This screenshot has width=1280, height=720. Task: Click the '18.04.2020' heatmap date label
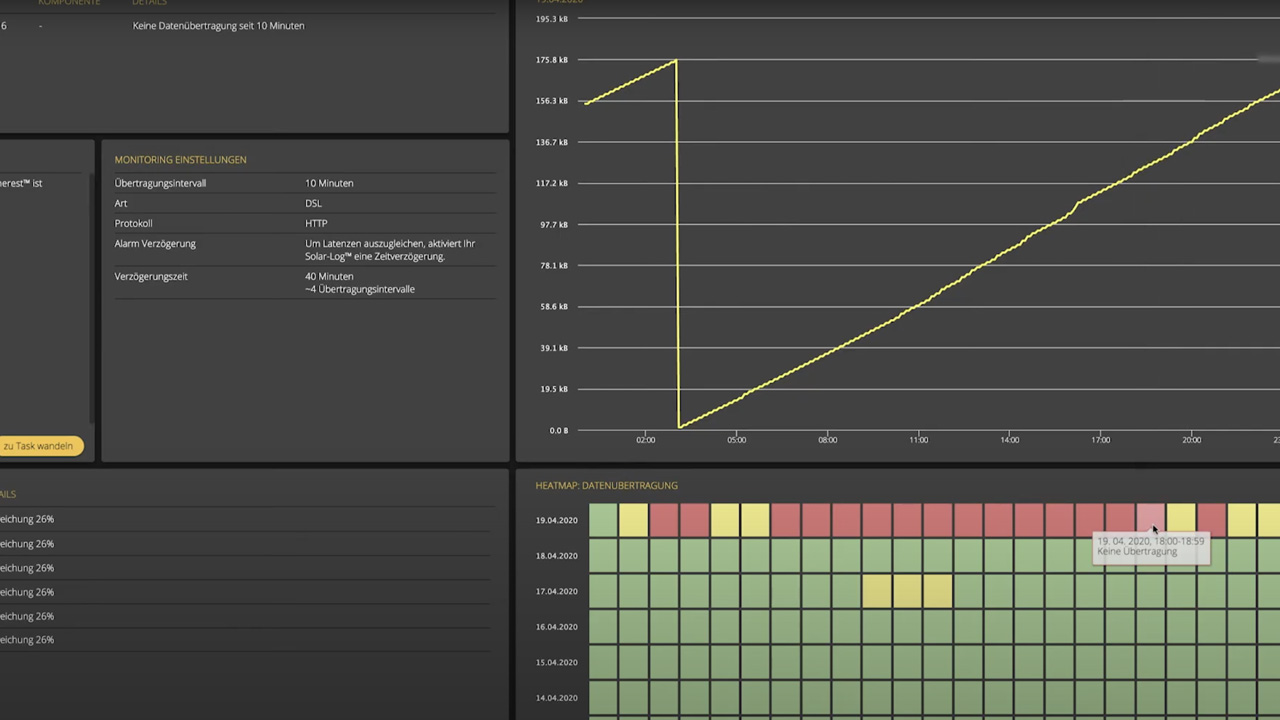click(556, 556)
